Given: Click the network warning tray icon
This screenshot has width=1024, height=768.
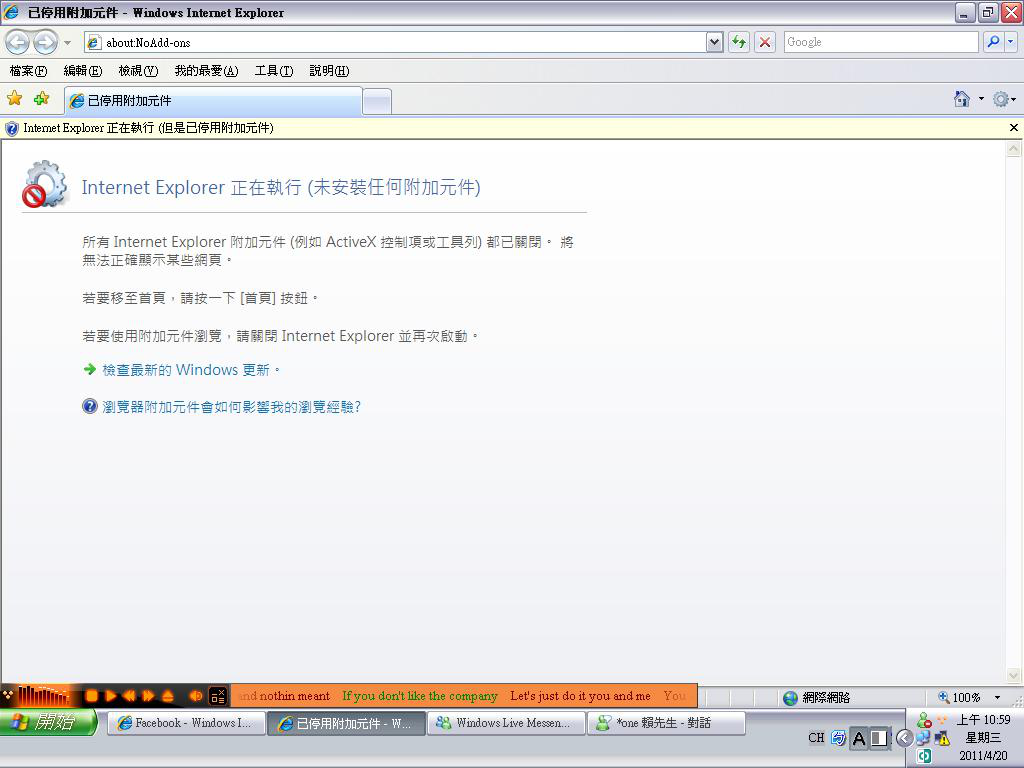Looking at the screenshot, I should 942,739.
